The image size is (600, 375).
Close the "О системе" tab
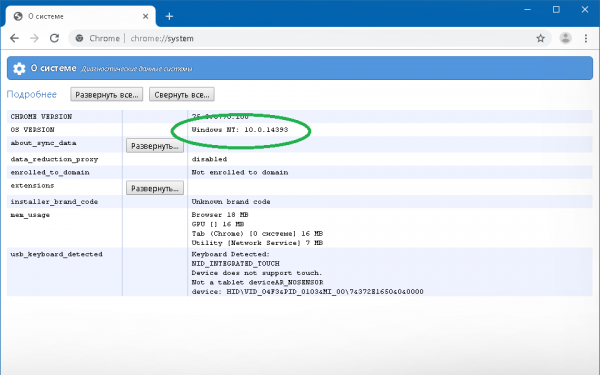click(x=145, y=16)
